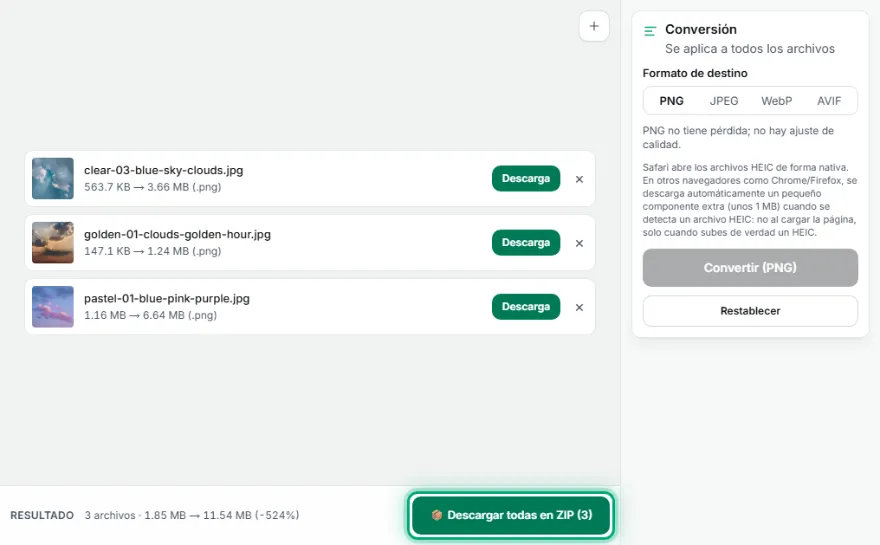
Task: Download clear-03-blue-sky-clouds converted file
Action: 526,178
